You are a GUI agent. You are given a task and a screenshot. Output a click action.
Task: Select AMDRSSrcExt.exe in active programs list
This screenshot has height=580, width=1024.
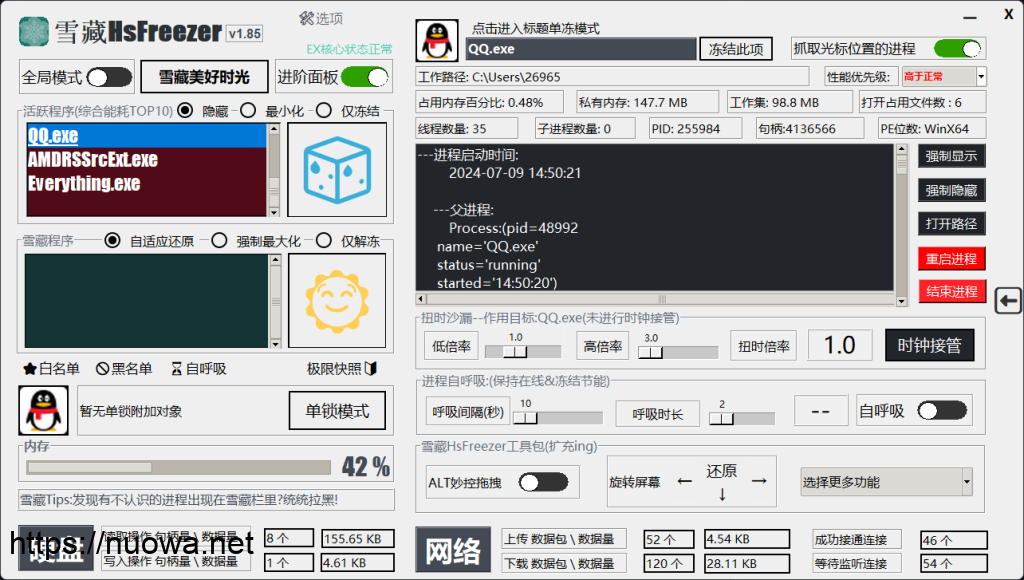point(93,160)
